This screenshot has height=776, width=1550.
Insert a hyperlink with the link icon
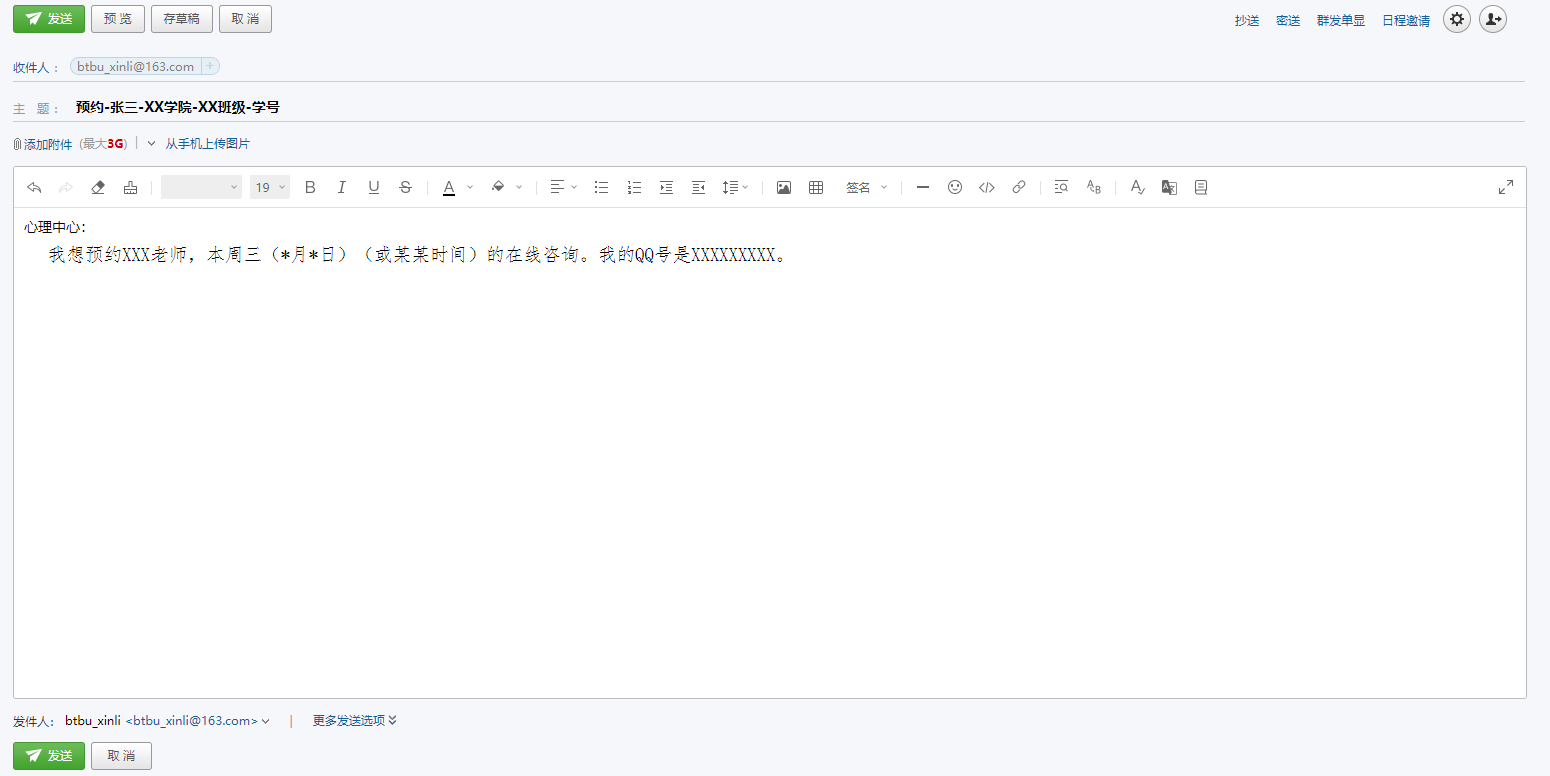[1019, 187]
